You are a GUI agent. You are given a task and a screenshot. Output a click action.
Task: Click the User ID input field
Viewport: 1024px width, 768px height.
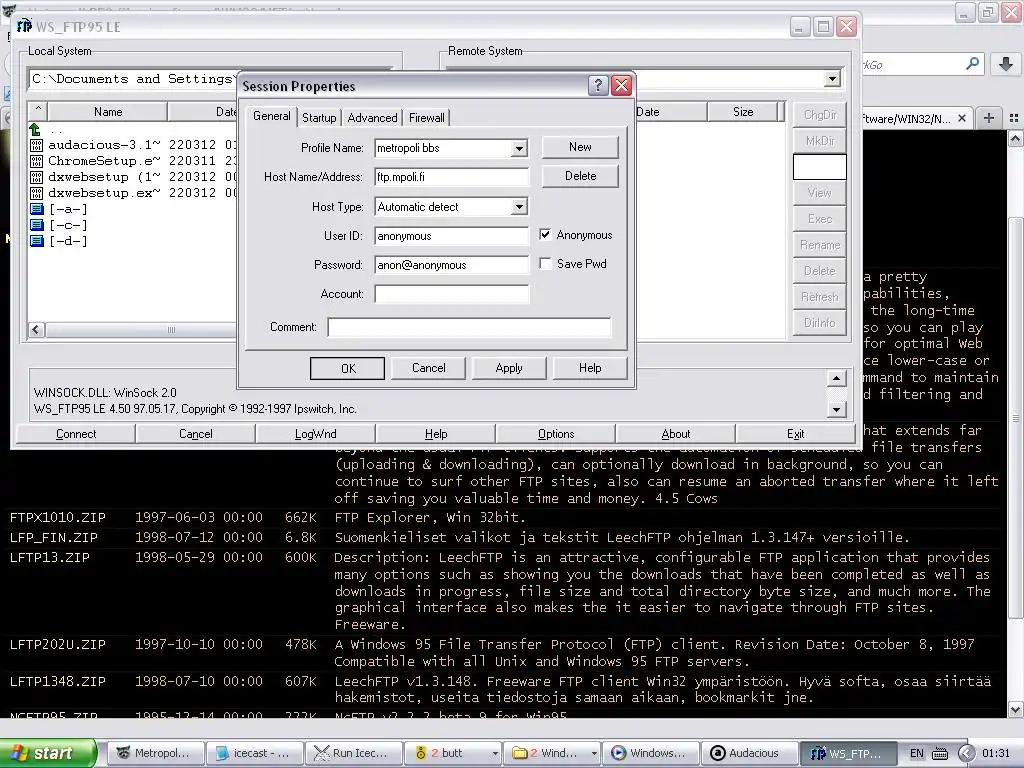(451, 236)
